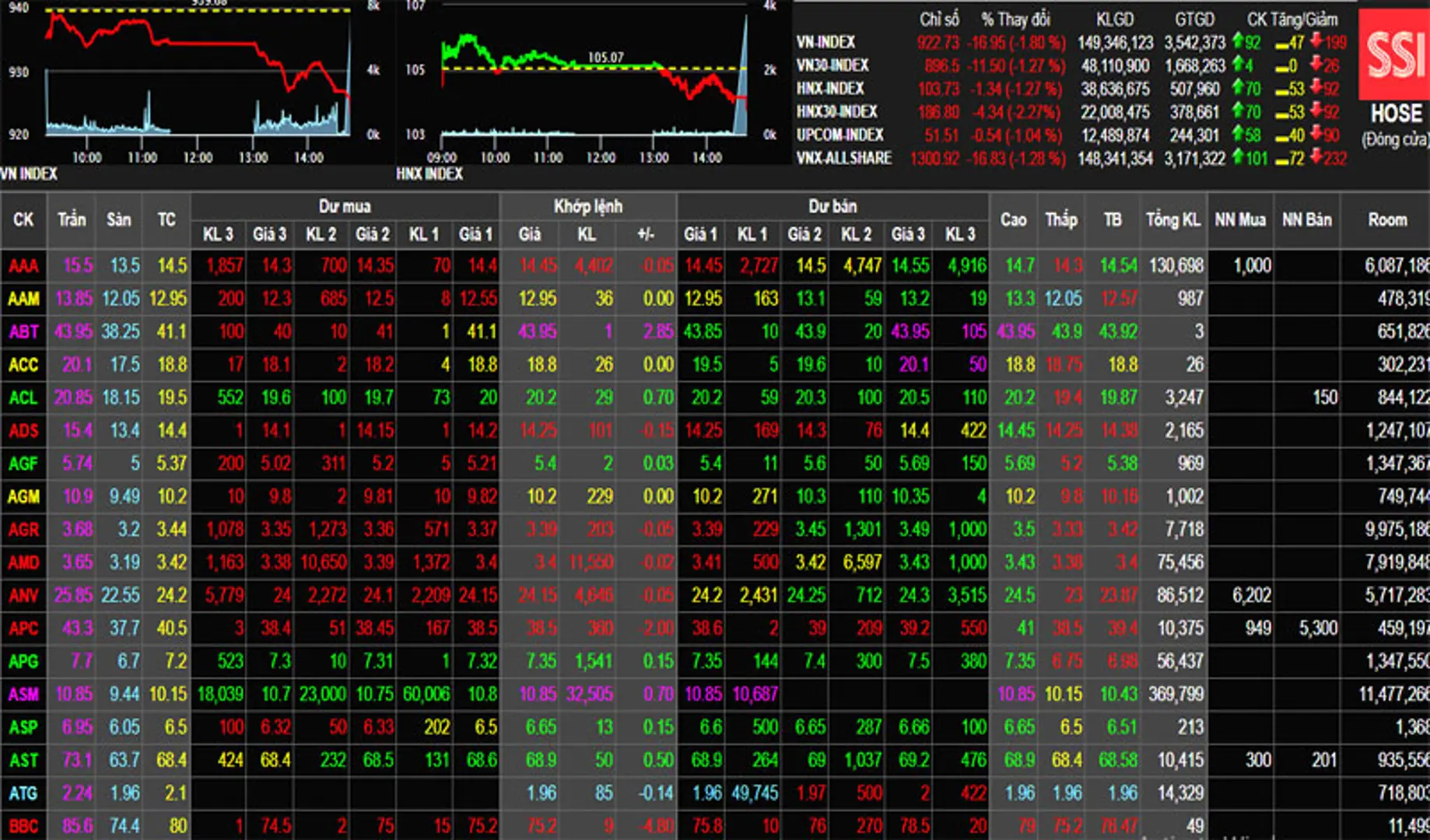Select the HNX-INDEX row
Viewport: 1430px width, 840px height.
[1071, 89]
